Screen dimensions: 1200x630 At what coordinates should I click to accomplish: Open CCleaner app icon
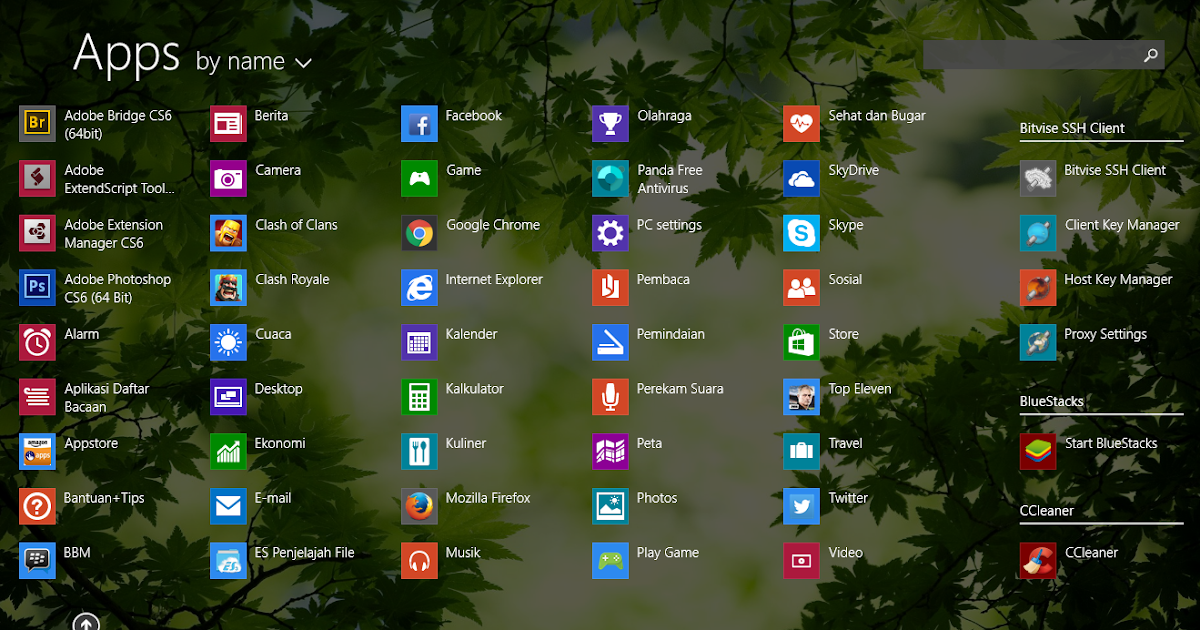tap(1038, 561)
